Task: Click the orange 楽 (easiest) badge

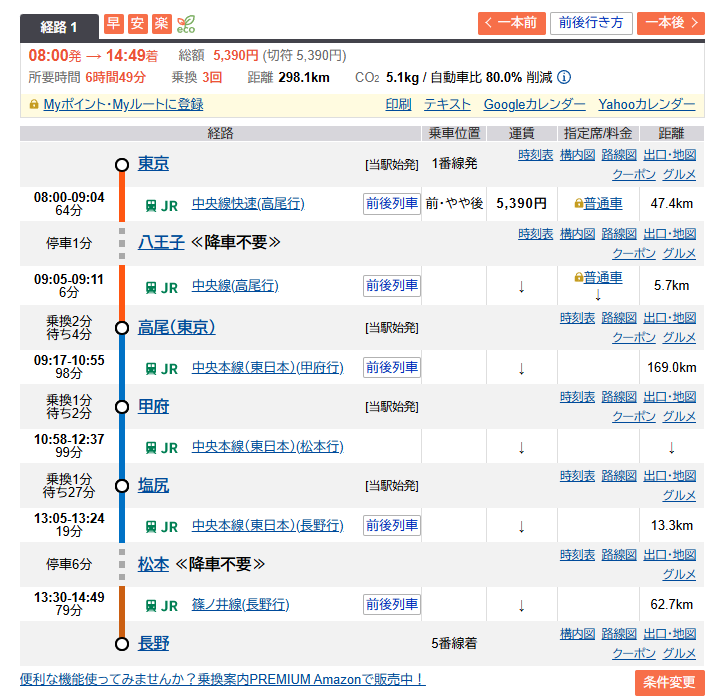Action: point(161,23)
